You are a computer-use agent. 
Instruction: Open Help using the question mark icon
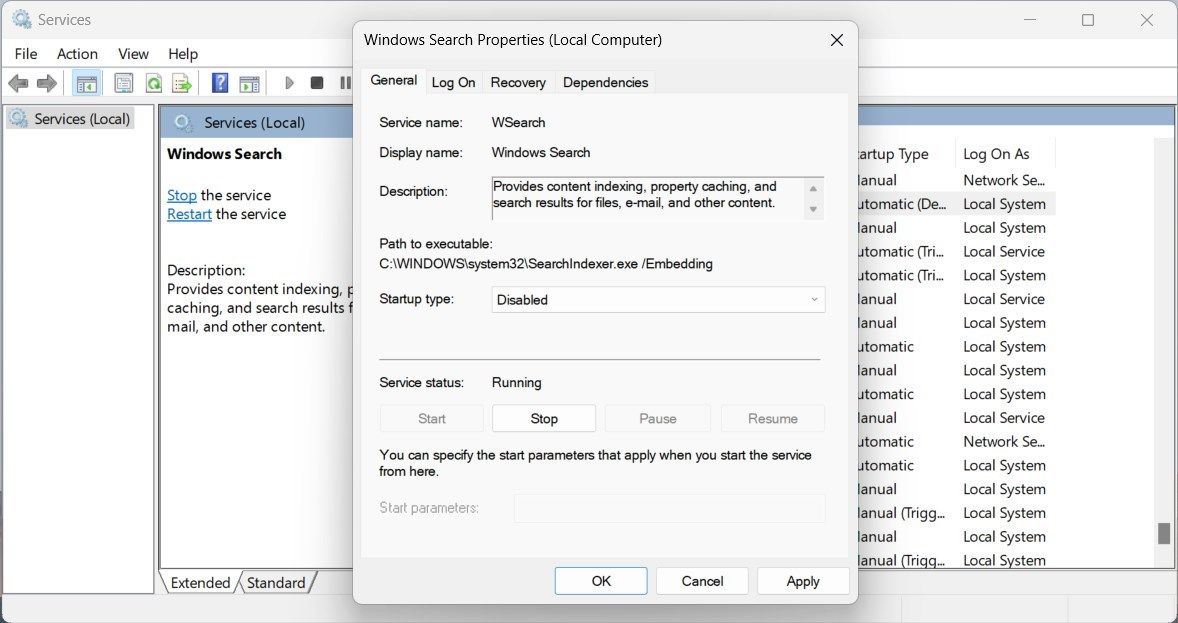pos(219,82)
